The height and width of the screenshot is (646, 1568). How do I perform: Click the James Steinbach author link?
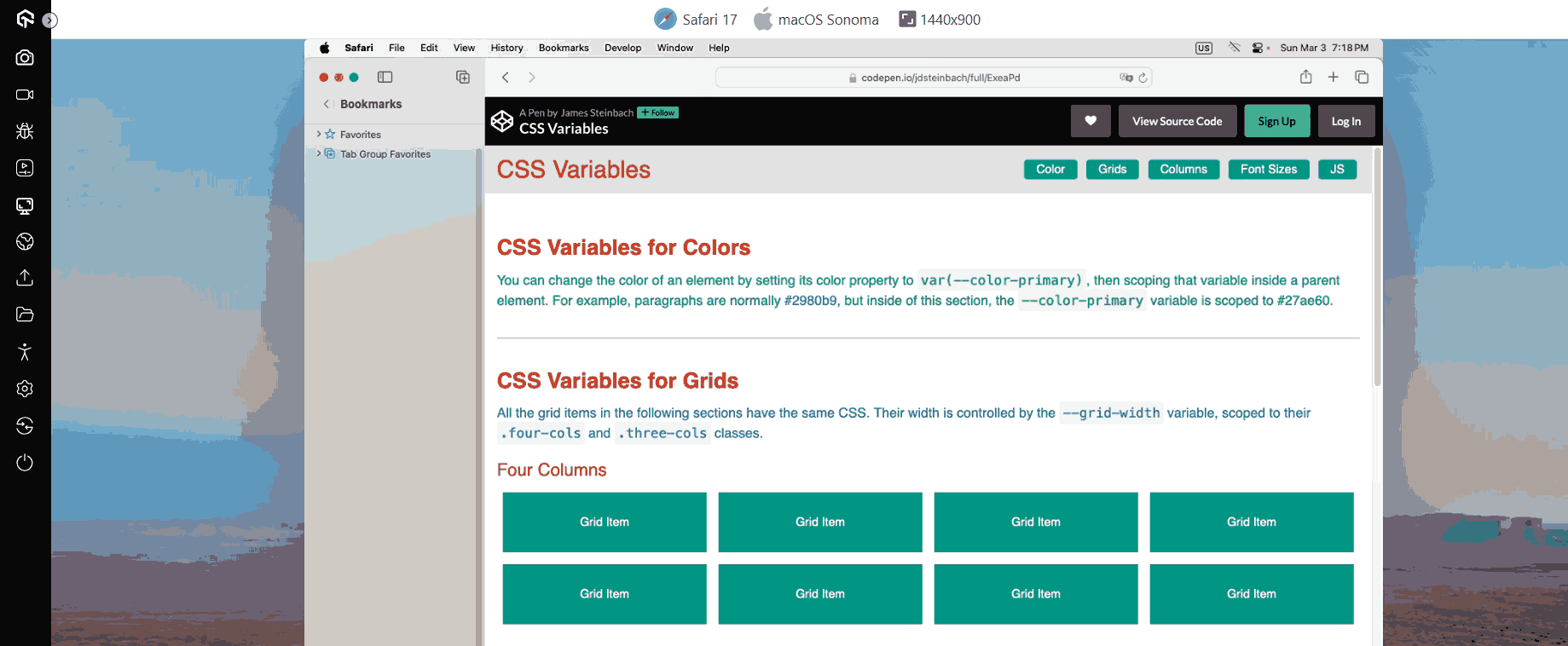pos(597,112)
